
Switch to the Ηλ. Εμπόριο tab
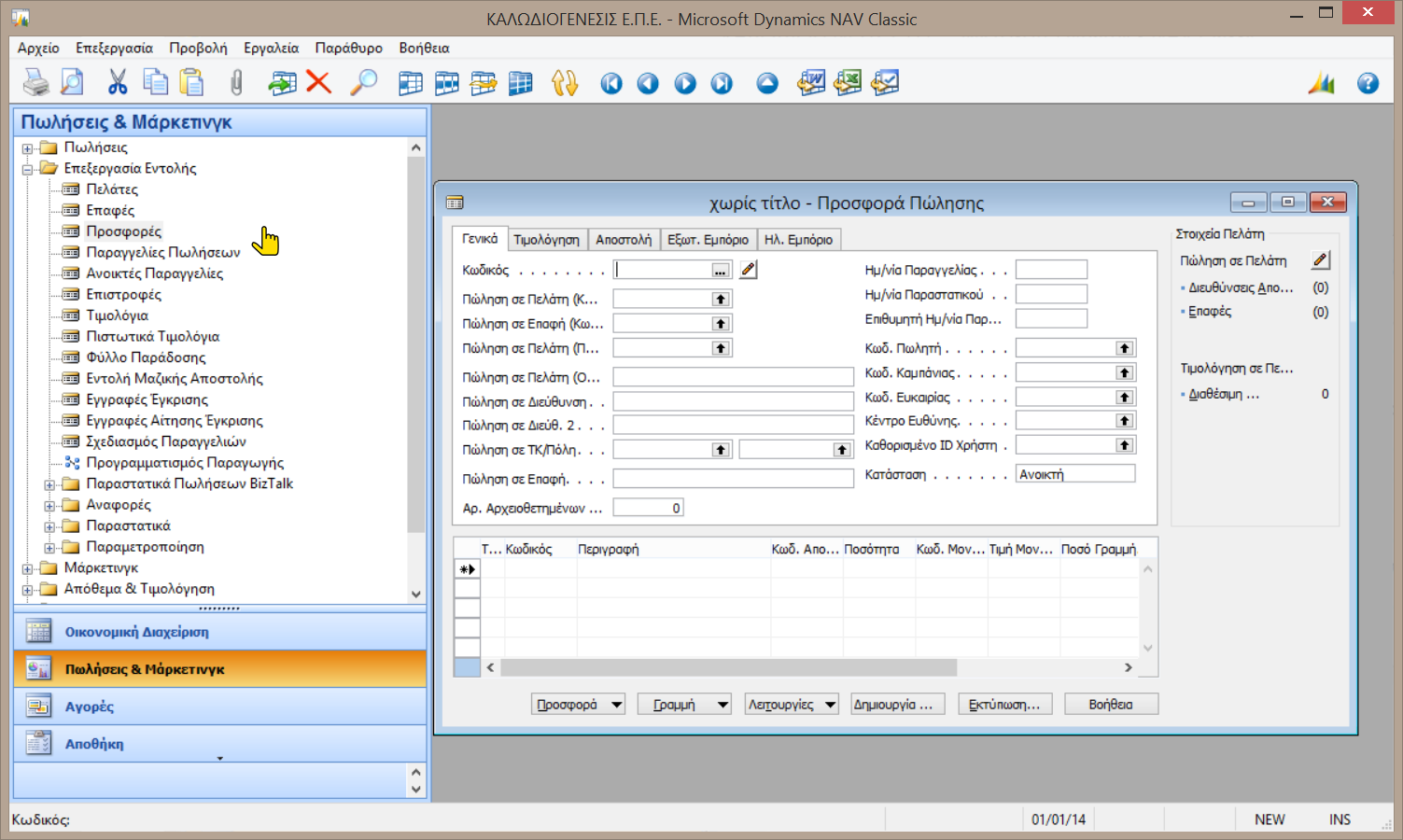coord(798,240)
